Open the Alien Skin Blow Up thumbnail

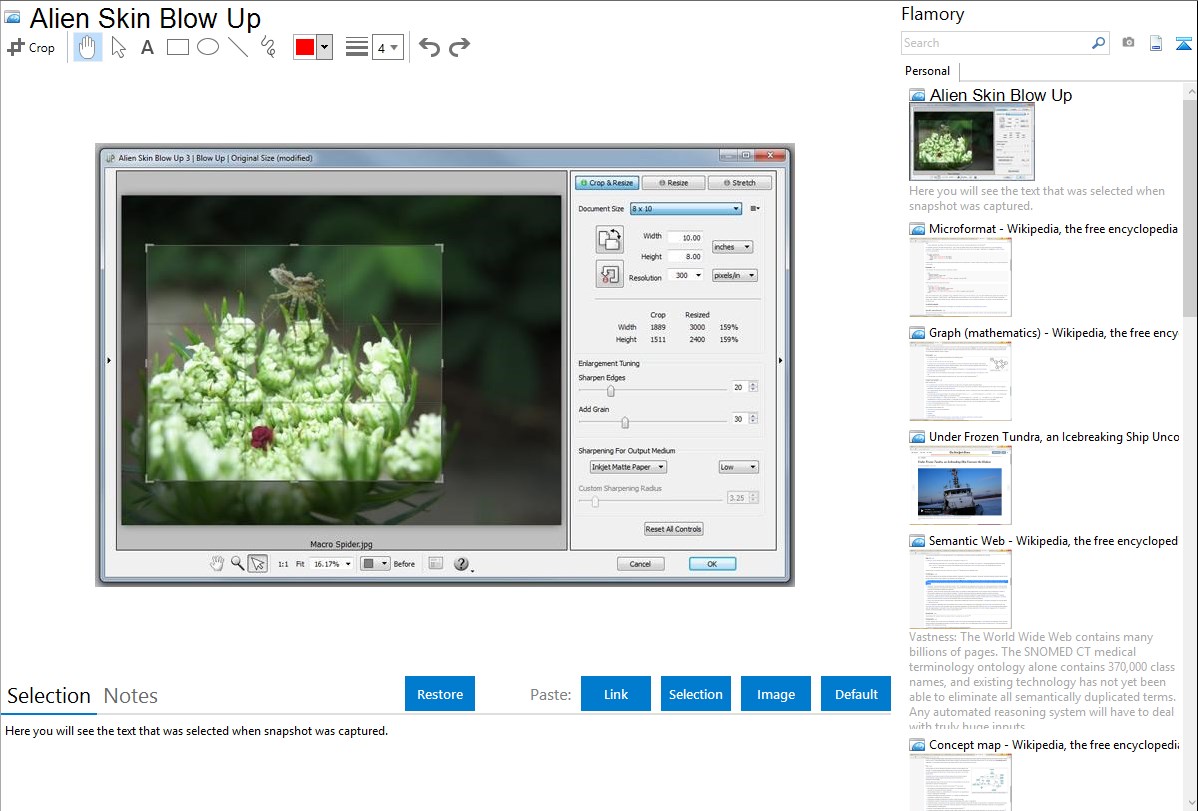pos(972,142)
